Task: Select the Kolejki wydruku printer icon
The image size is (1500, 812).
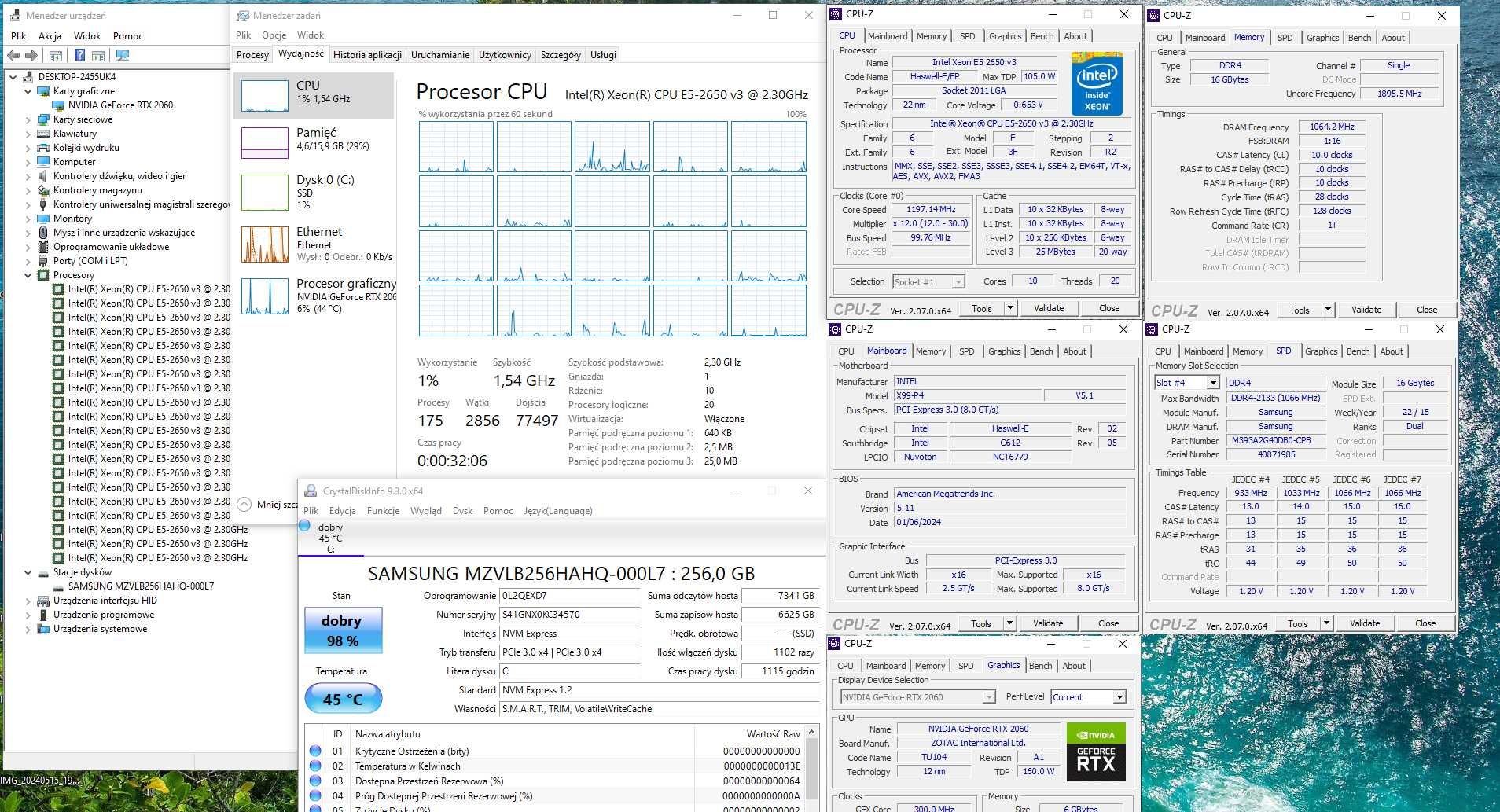Action: [x=44, y=148]
